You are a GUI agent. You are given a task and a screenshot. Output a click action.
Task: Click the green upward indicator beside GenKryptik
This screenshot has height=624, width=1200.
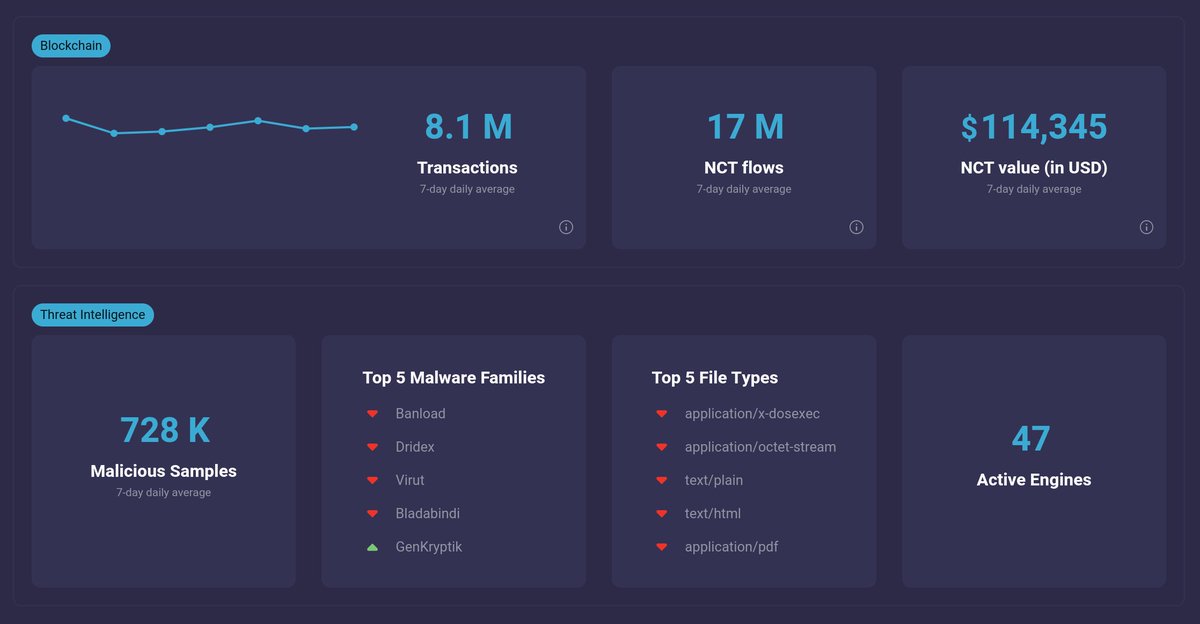pos(373,547)
